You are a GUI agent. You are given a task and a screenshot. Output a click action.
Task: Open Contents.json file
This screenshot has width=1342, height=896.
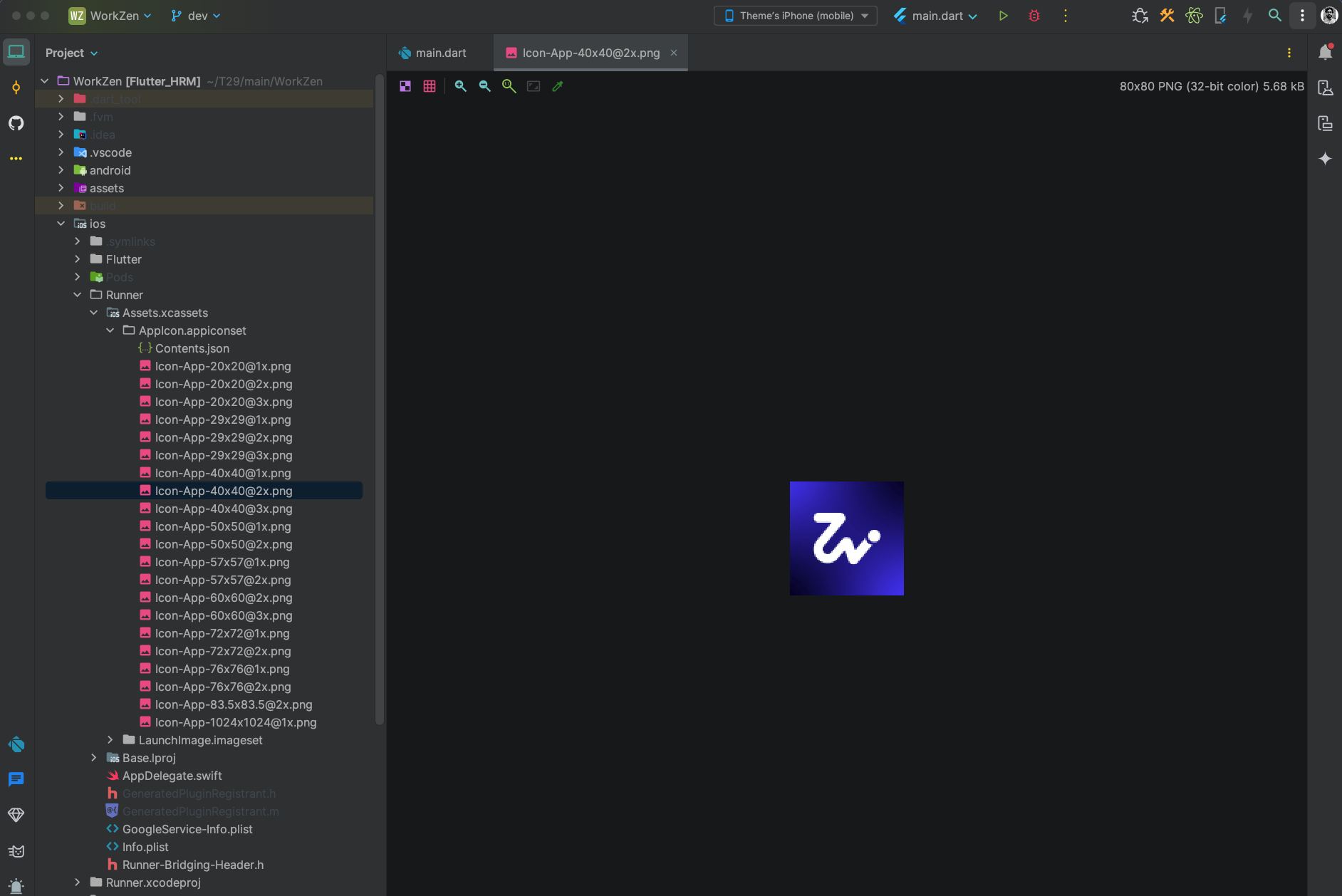coord(192,348)
